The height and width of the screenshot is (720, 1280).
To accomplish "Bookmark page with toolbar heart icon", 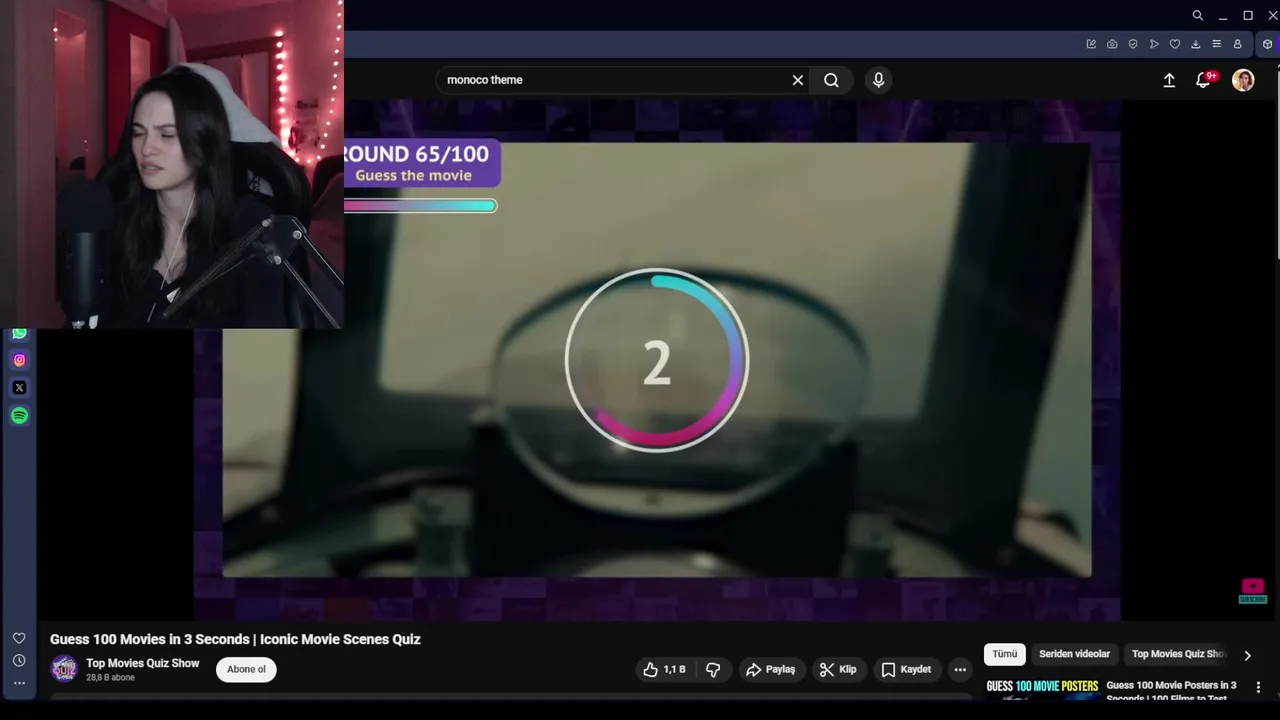I will tap(1175, 44).
